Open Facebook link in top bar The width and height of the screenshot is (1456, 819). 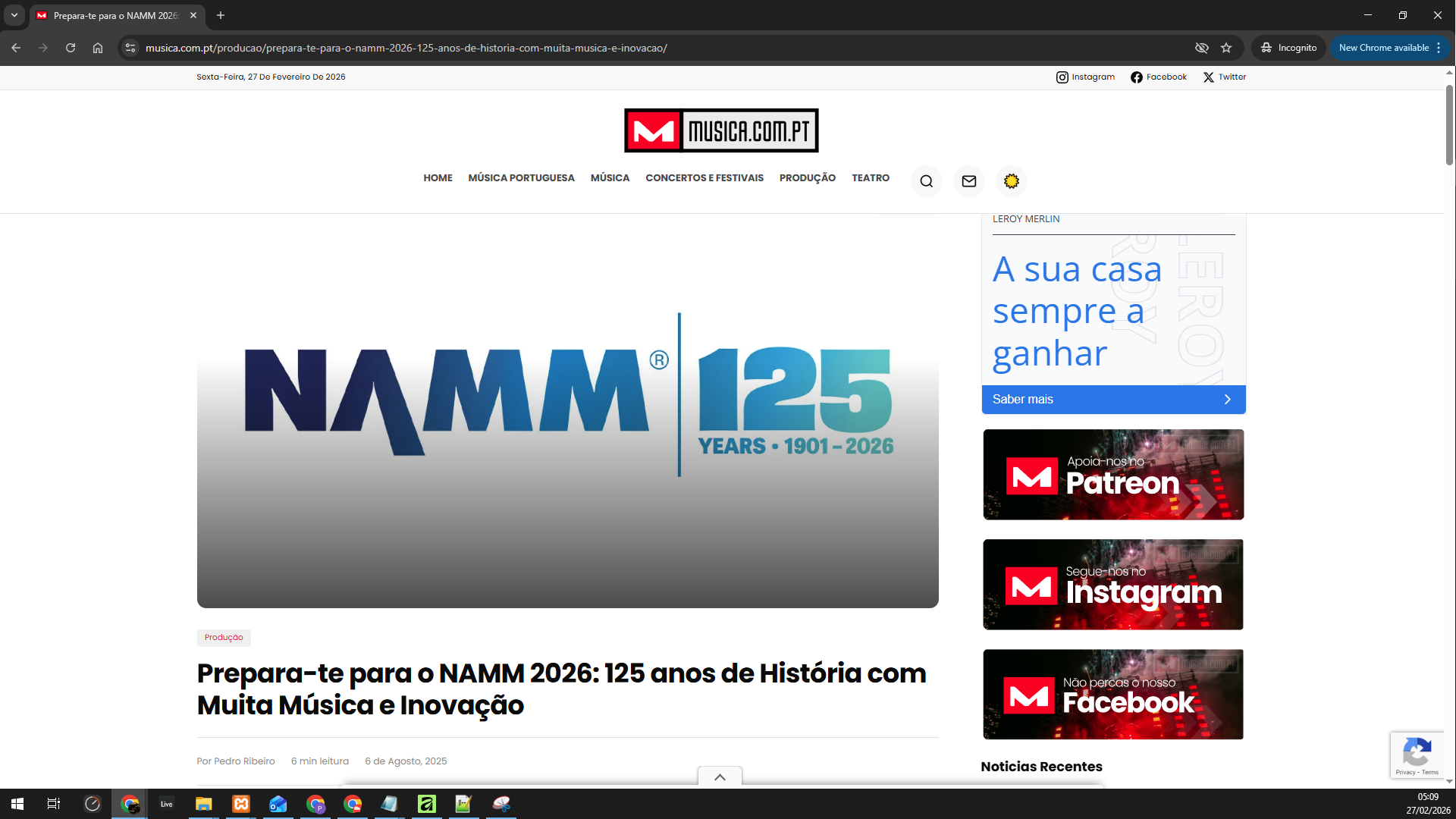(x=1158, y=77)
